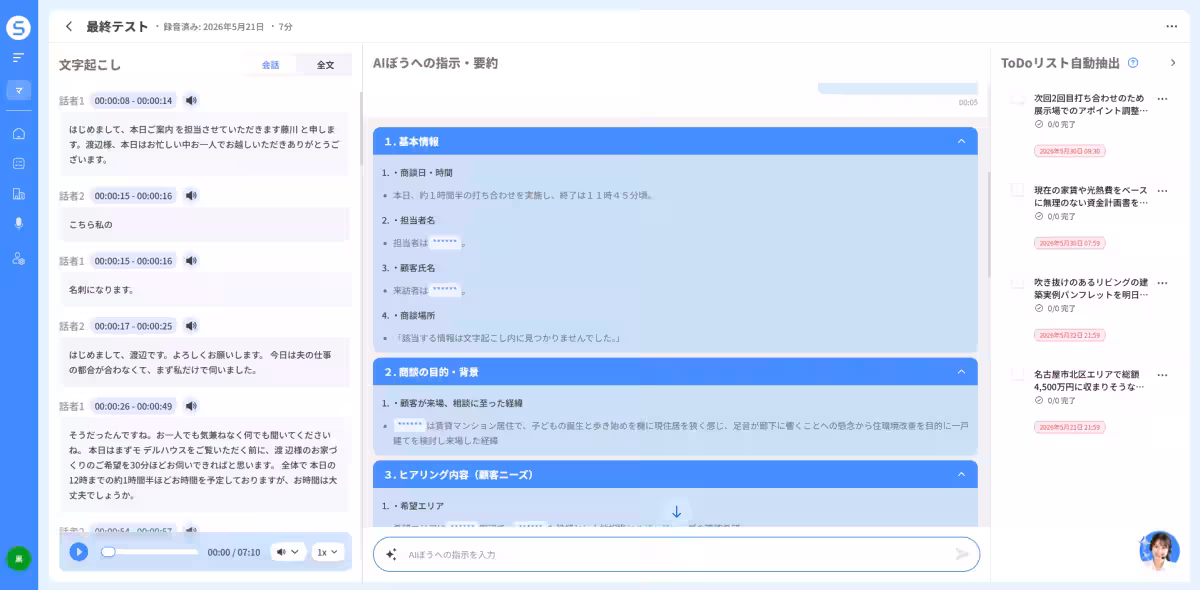The image size is (1200, 590).
Task: Click the text 1.・顧客が来場、相談に至った経緯
Action: 452,403
